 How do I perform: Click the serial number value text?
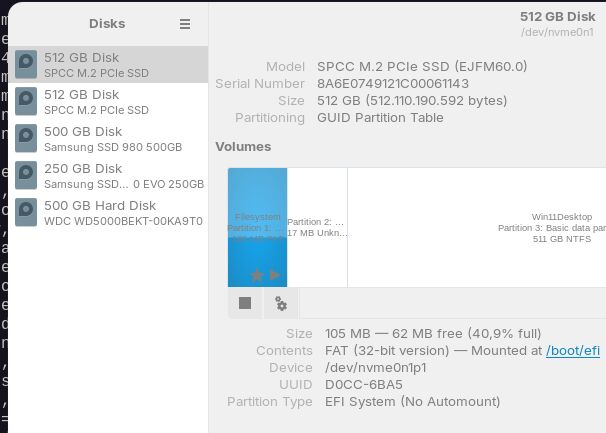point(393,84)
